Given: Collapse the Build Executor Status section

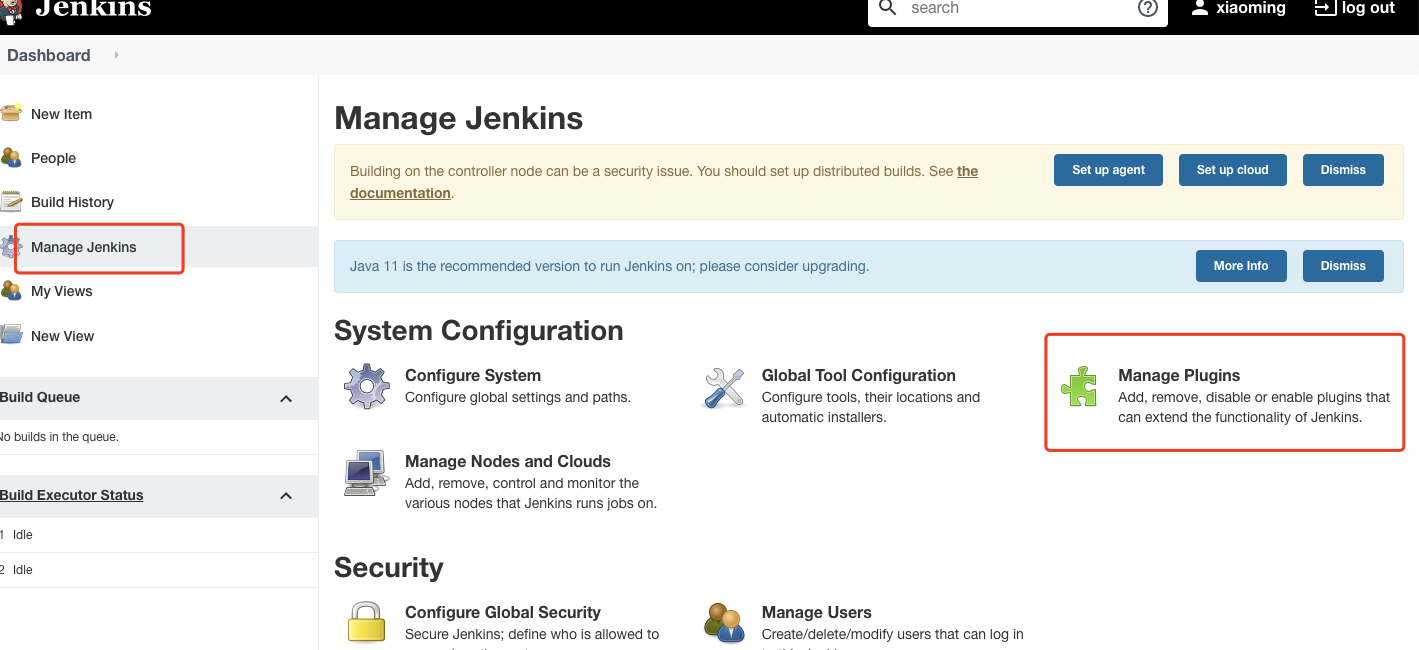Looking at the screenshot, I should click(286, 495).
